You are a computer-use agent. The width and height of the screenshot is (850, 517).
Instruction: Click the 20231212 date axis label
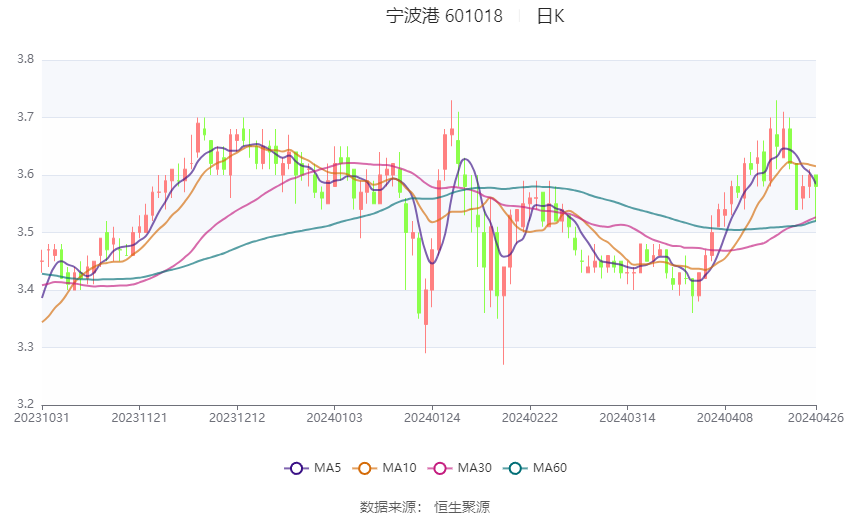click(x=237, y=418)
